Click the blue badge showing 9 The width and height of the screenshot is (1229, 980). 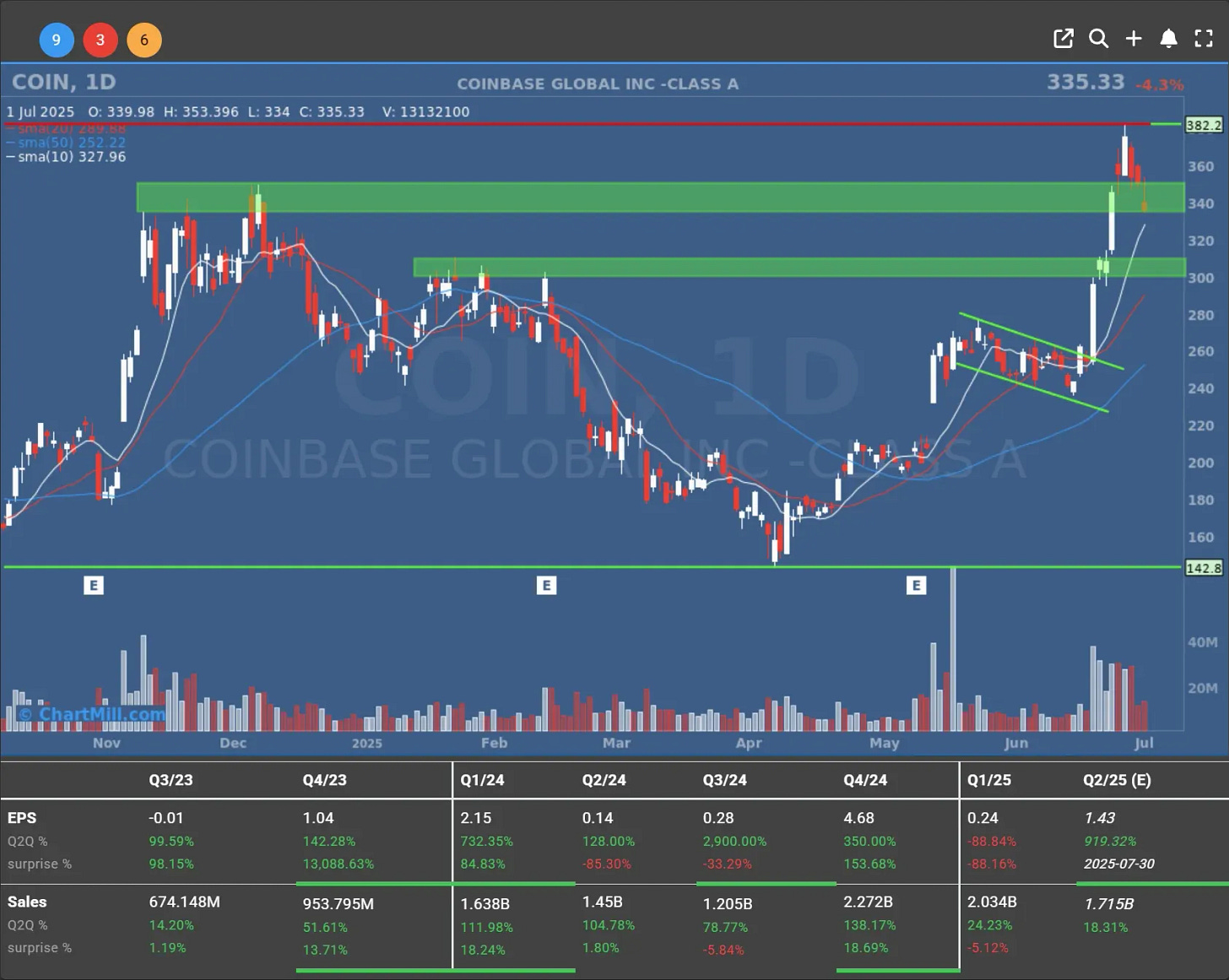[57, 40]
